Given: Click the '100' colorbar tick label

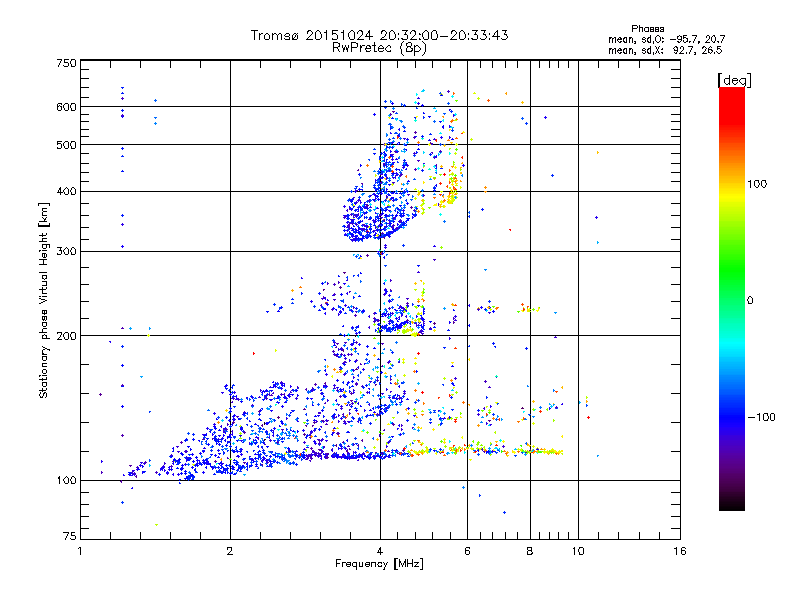Looking at the screenshot, I should click(x=757, y=184).
